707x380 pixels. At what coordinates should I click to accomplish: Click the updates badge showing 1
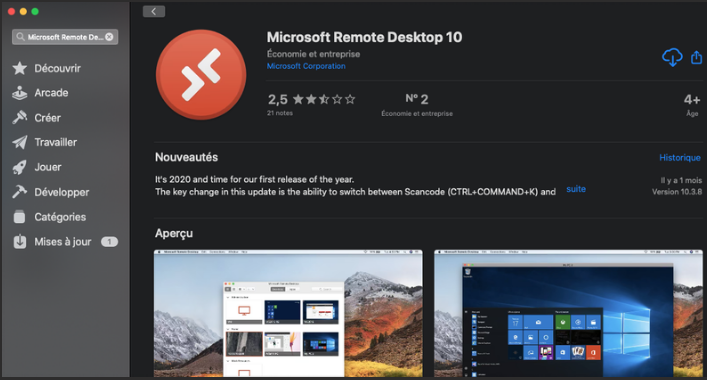109,242
